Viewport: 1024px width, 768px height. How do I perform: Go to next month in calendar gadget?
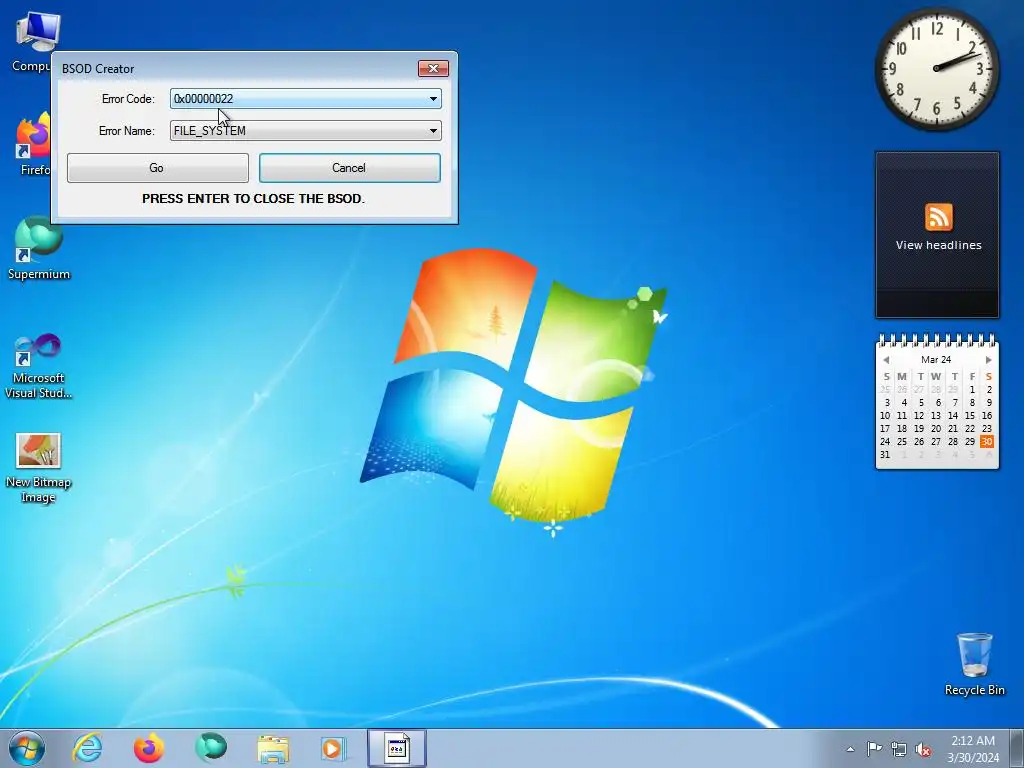point(988,360)
